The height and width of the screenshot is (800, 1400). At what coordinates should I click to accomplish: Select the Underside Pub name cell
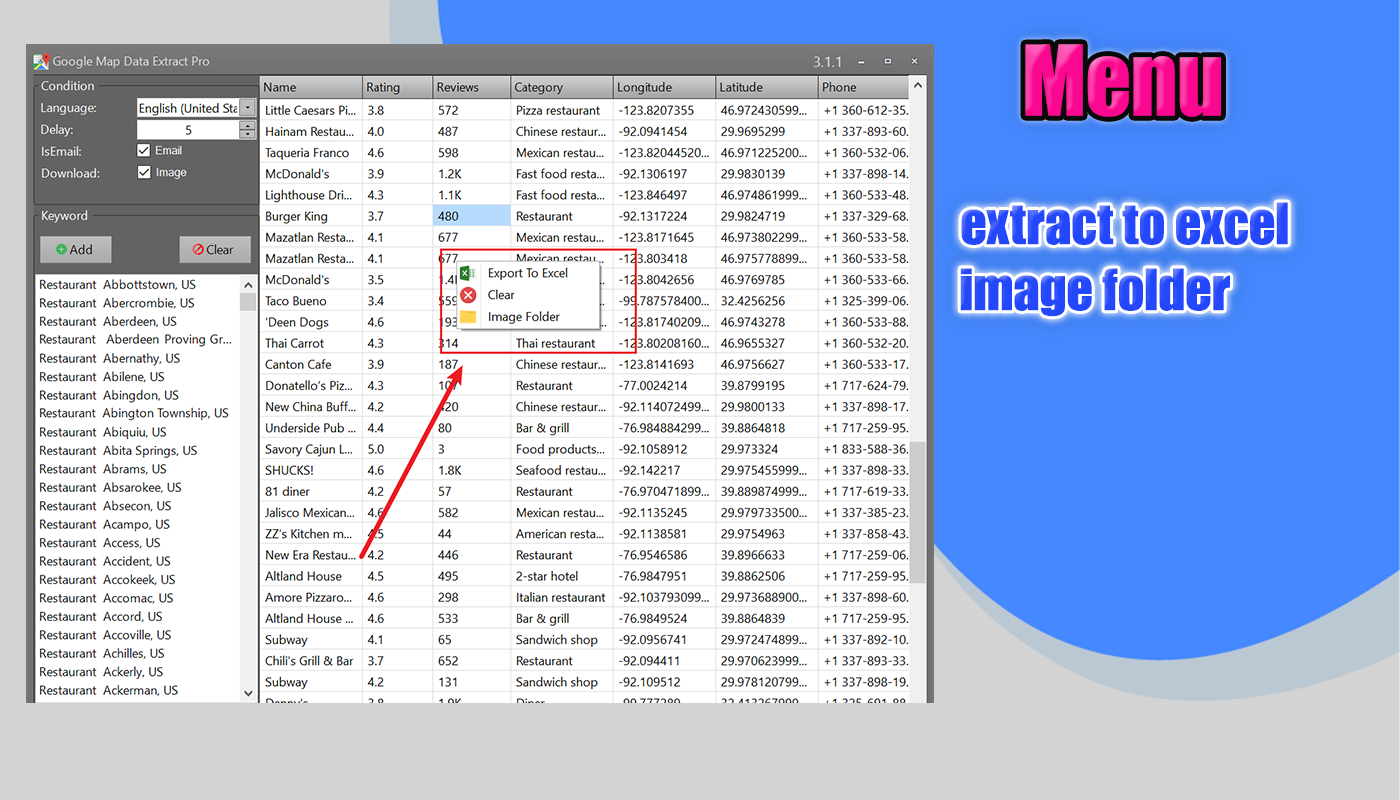tap(311, 428)
